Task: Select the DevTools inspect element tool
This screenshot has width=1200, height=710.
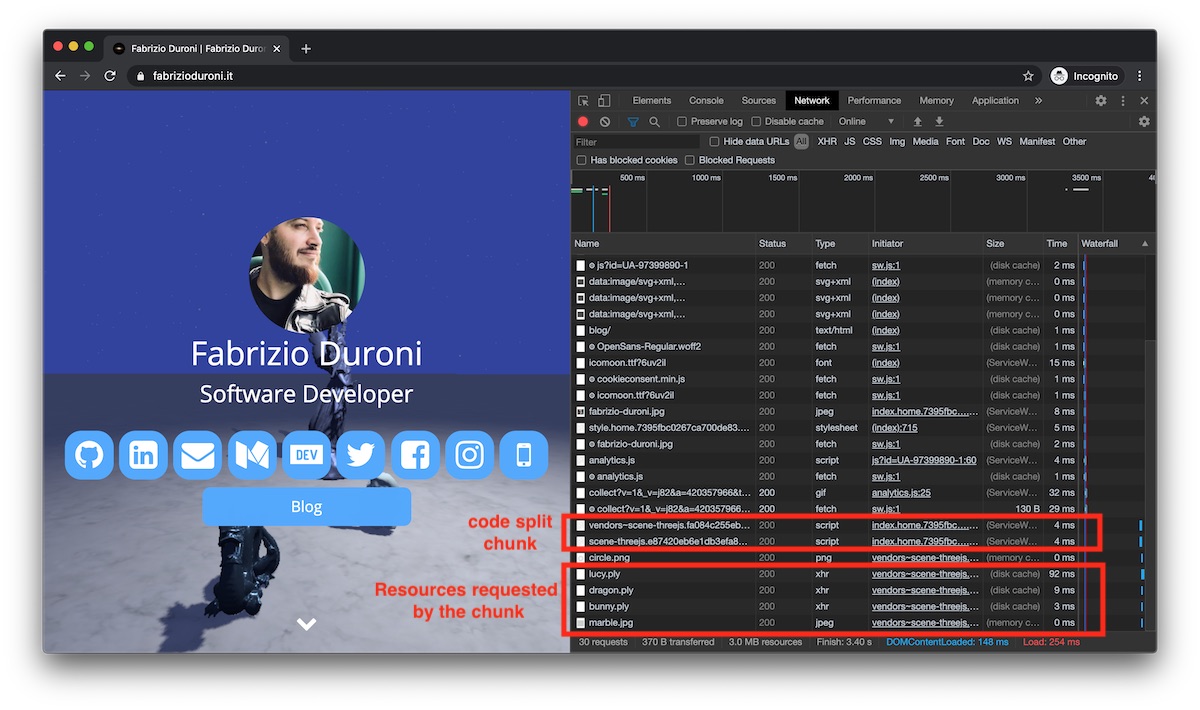Action: click(583, 101)
